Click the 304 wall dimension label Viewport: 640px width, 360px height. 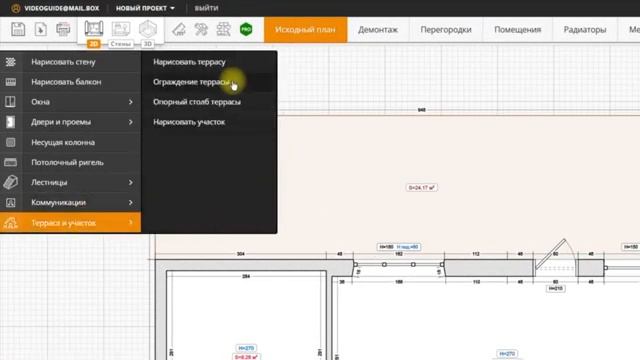coord(241,254)
